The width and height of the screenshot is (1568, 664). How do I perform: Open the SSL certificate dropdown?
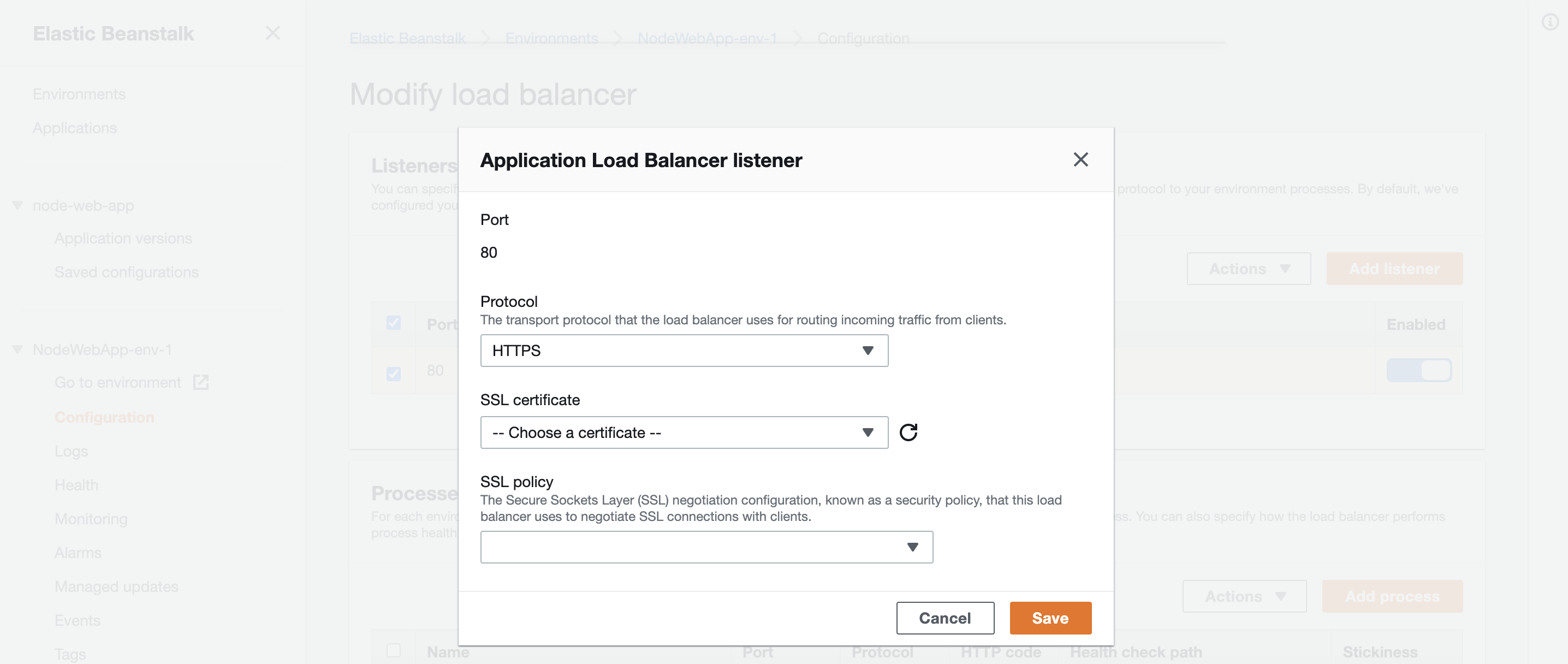pos(684,432)
